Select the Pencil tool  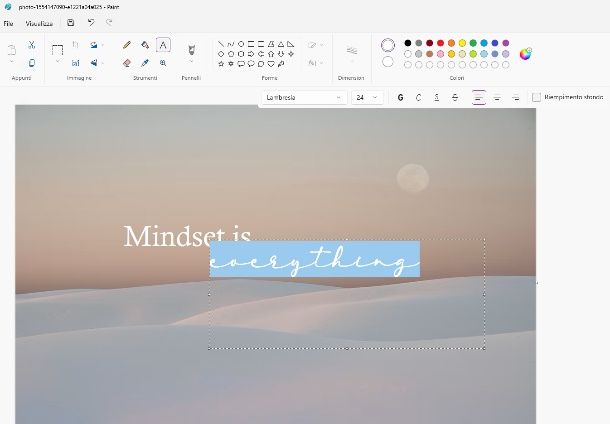pos(126,45)
